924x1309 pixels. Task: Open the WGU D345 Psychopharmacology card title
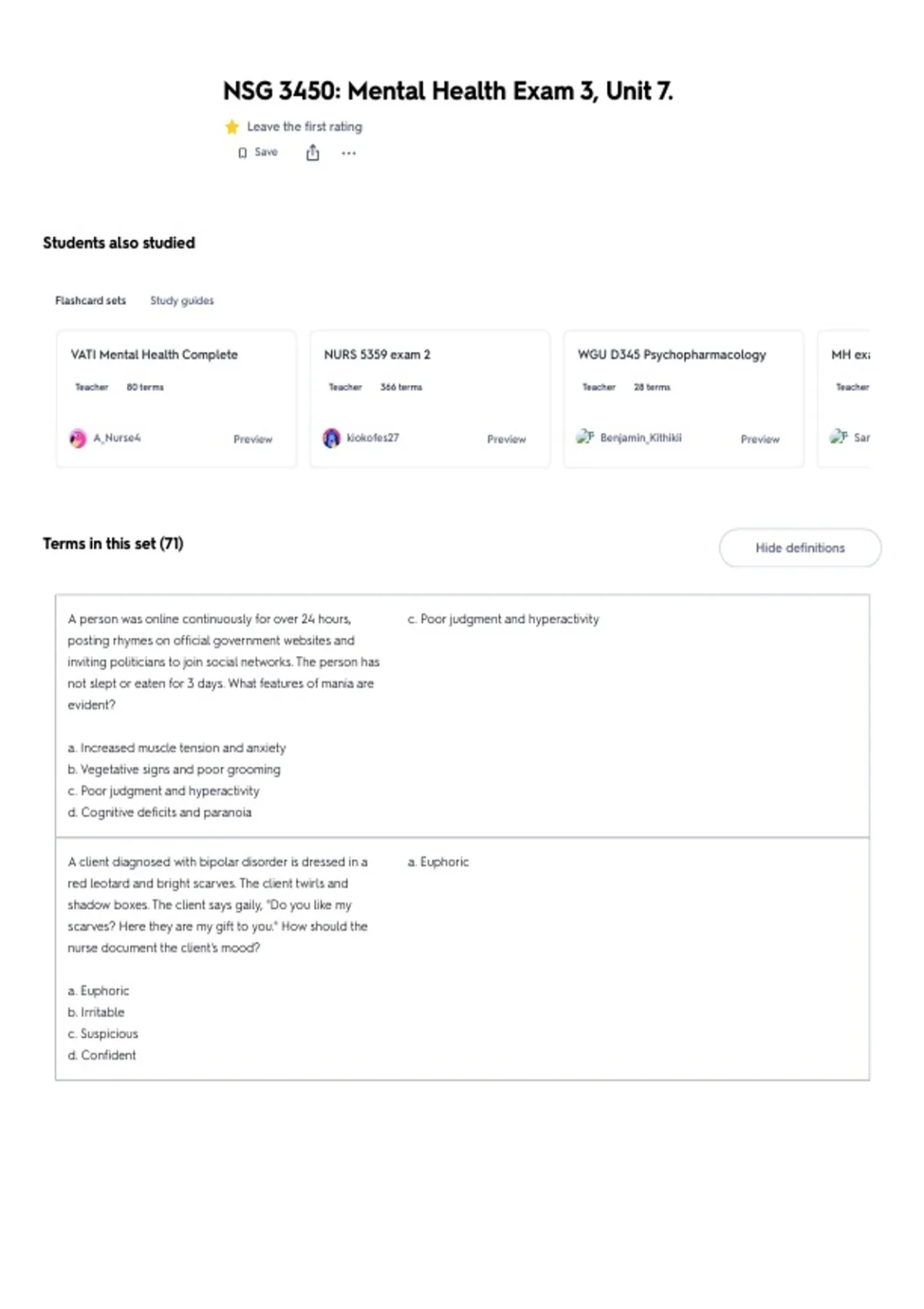point(671,354)
